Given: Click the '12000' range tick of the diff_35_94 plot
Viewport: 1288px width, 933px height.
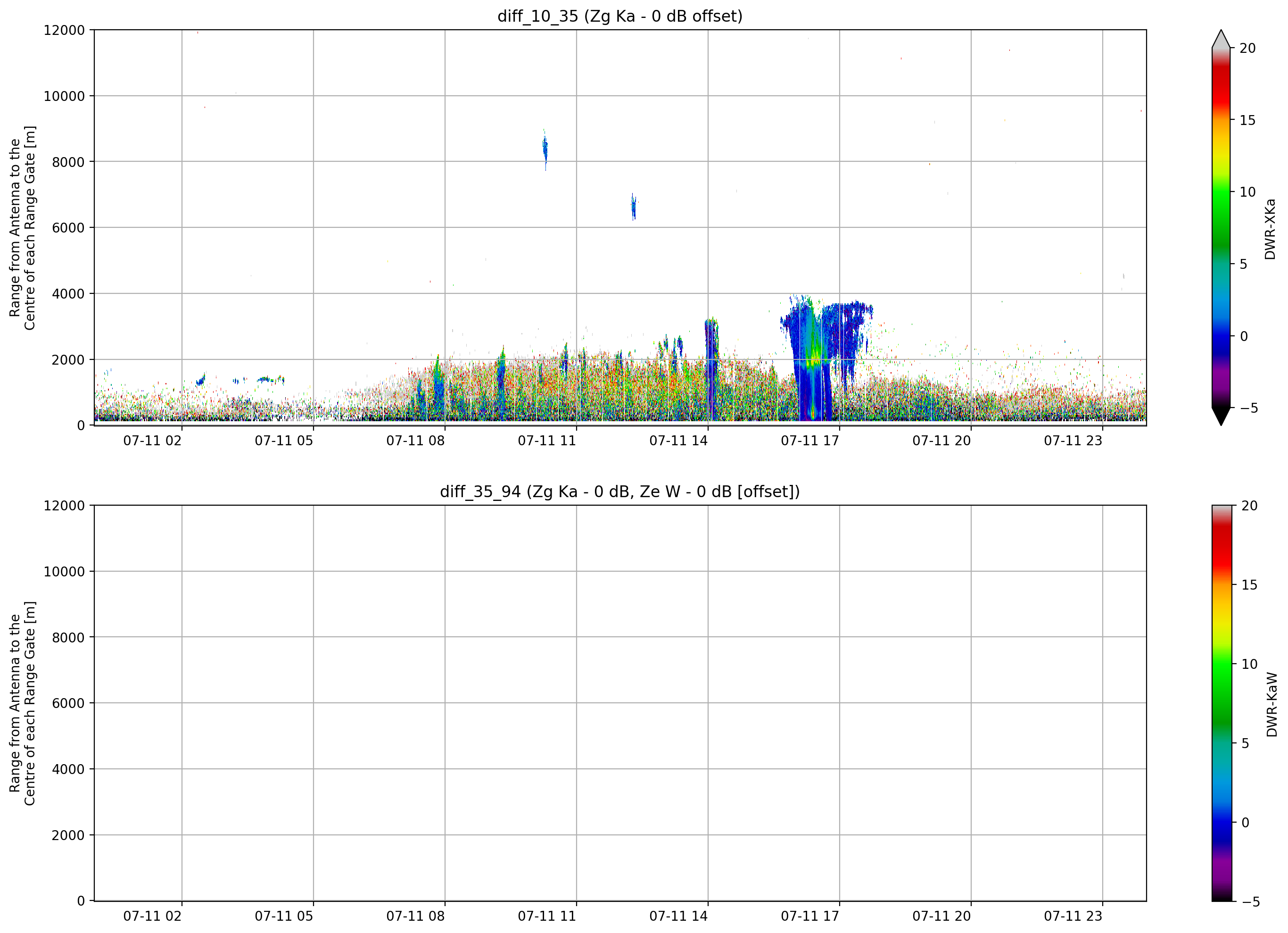Looking at the screenshot, I should click(x=64, y=506).
